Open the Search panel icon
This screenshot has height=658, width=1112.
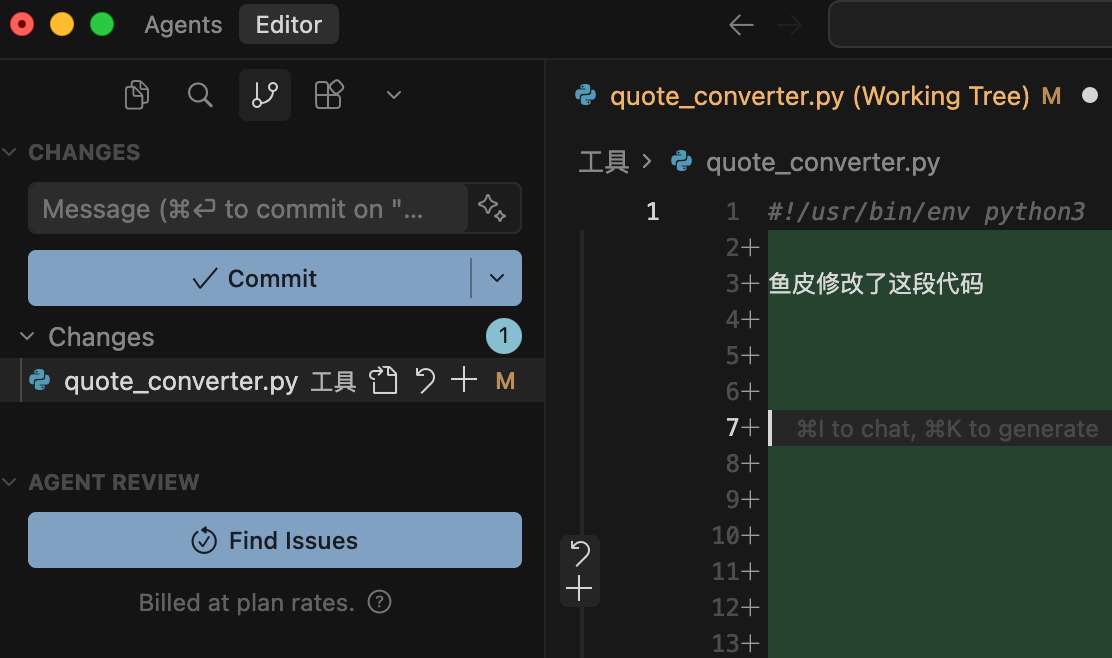coord(200,95)
